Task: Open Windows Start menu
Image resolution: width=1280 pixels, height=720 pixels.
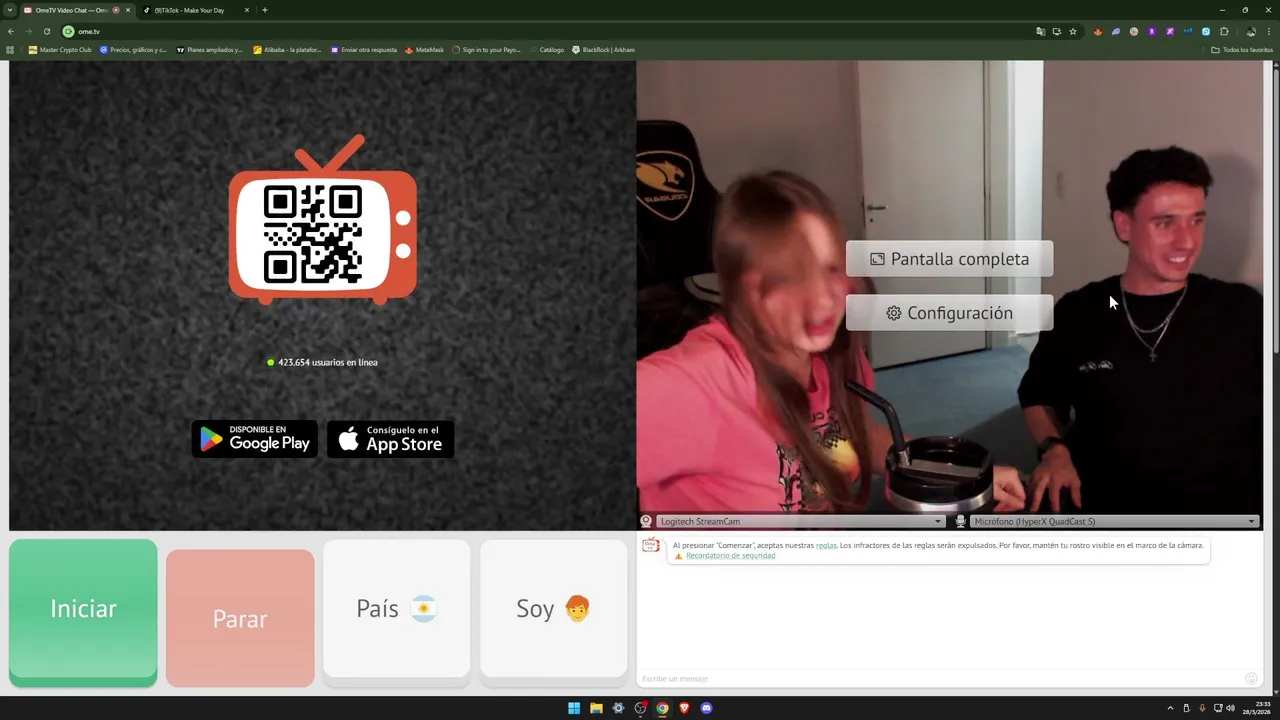Action: pos(574,708)
